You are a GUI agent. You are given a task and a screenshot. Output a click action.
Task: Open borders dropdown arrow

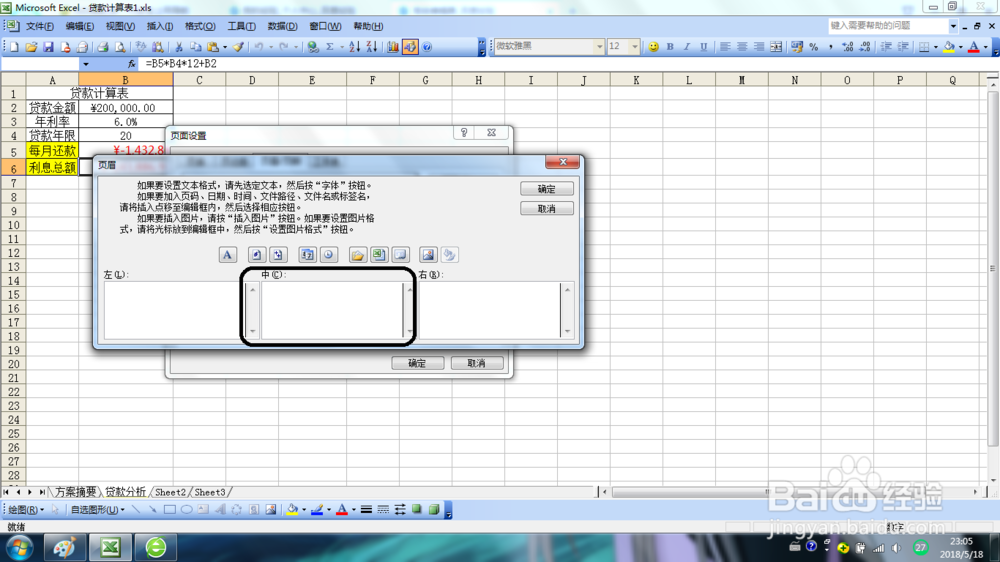[934, 47]
